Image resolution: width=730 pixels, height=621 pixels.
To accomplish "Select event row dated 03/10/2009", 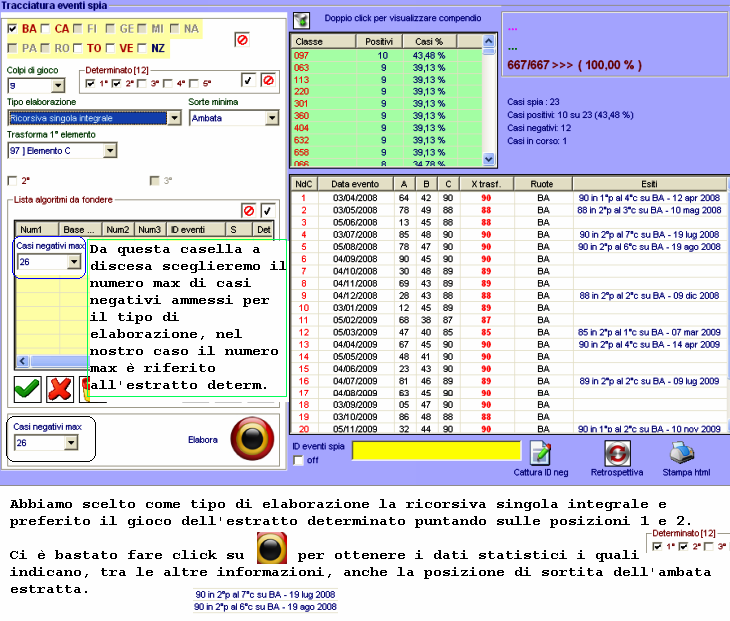I will (508, 417).
